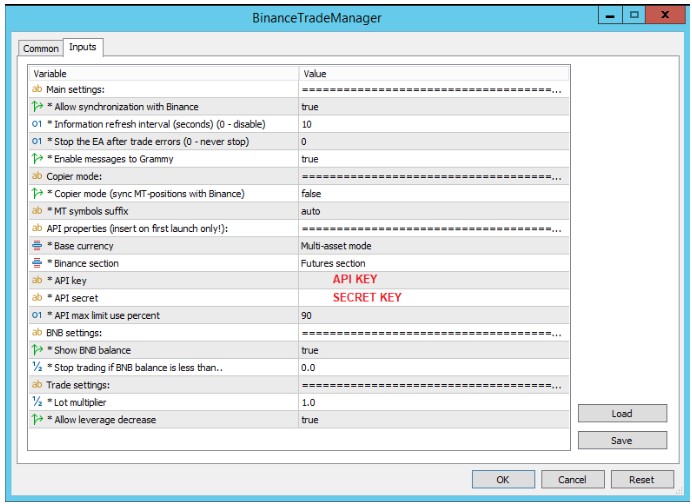Click the string icon beside API properties header
Image resolution: width=692 pixels, height=504 pixels.
pyautogui.click(x=37, y=228)
